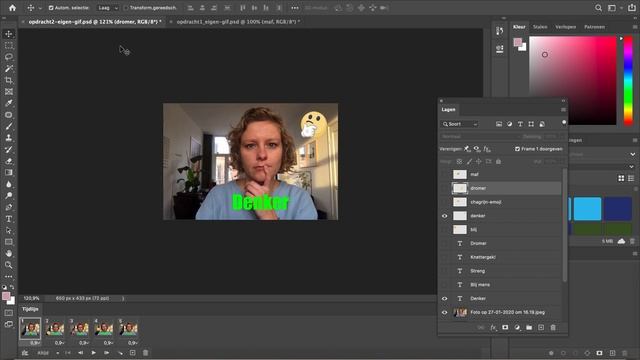640x360 pixels.
Task: Select the Pen tool
Action: tap(9, 207)
